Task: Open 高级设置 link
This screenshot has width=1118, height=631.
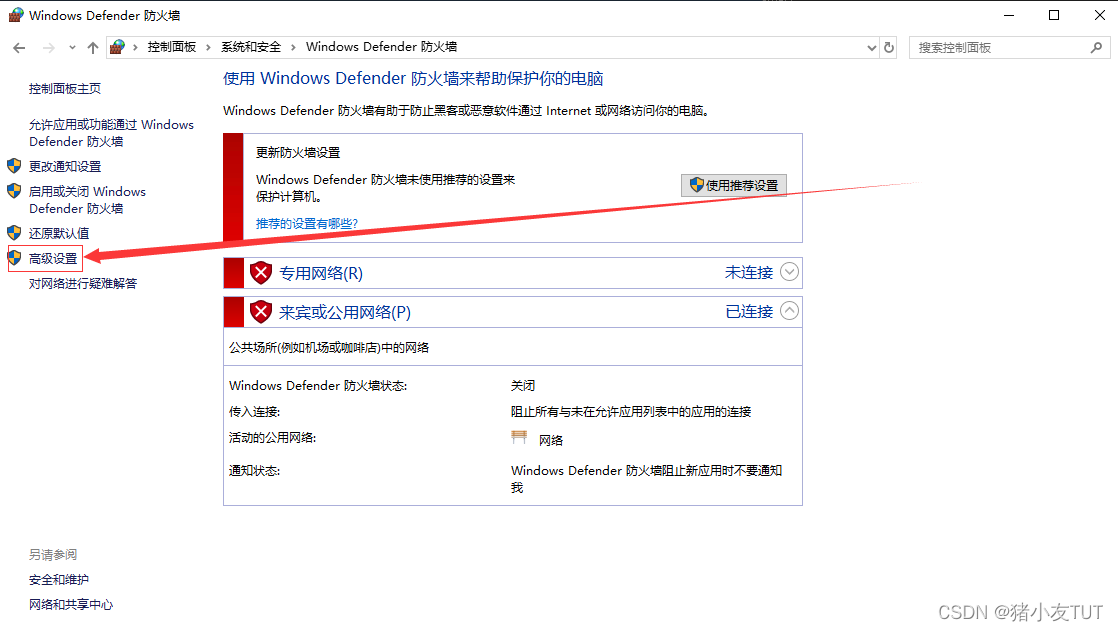Action: pyautogui.click(x=53, y=258)
